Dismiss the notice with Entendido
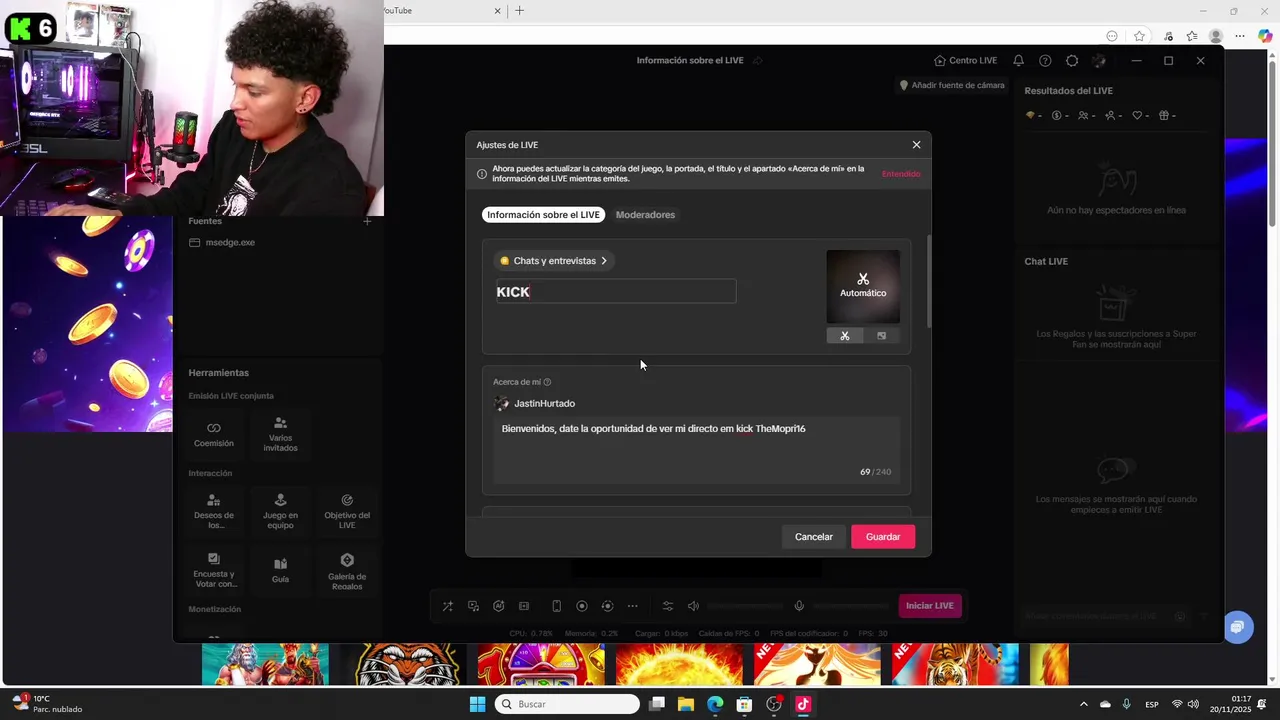The height and width of the screenshot is (720, 1280). 901,174
